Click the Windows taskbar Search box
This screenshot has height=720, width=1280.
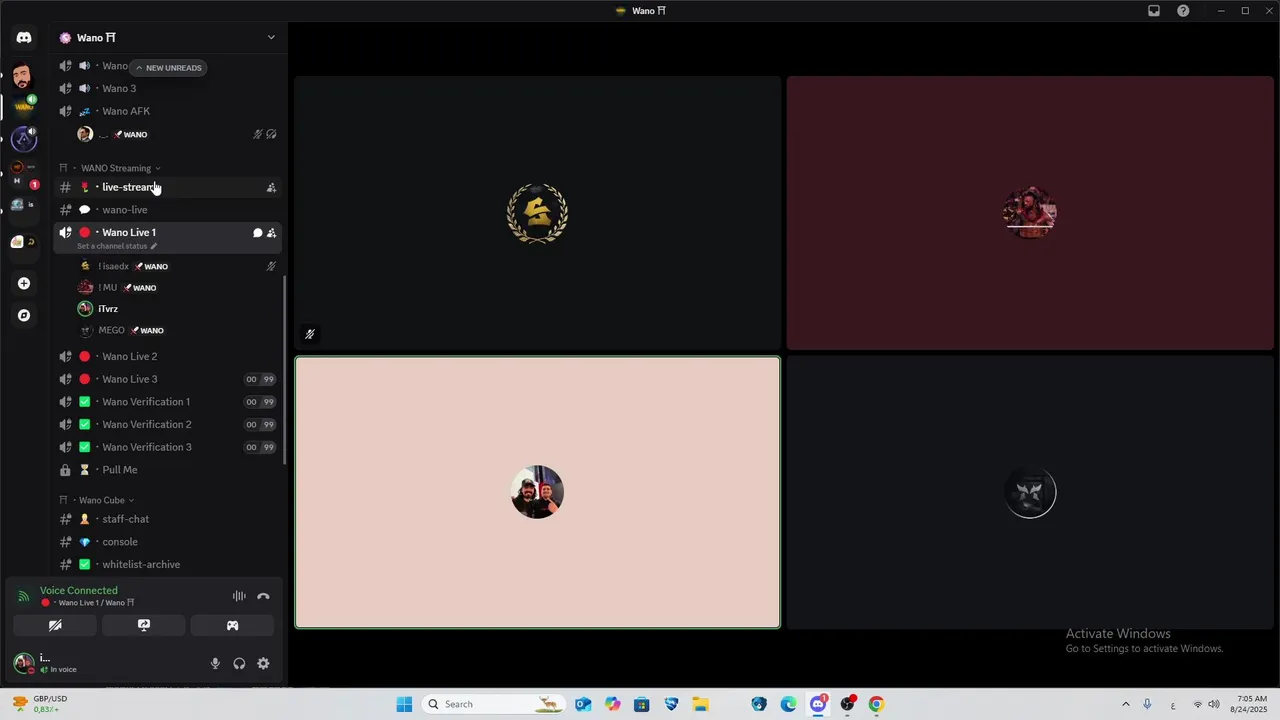493,704
